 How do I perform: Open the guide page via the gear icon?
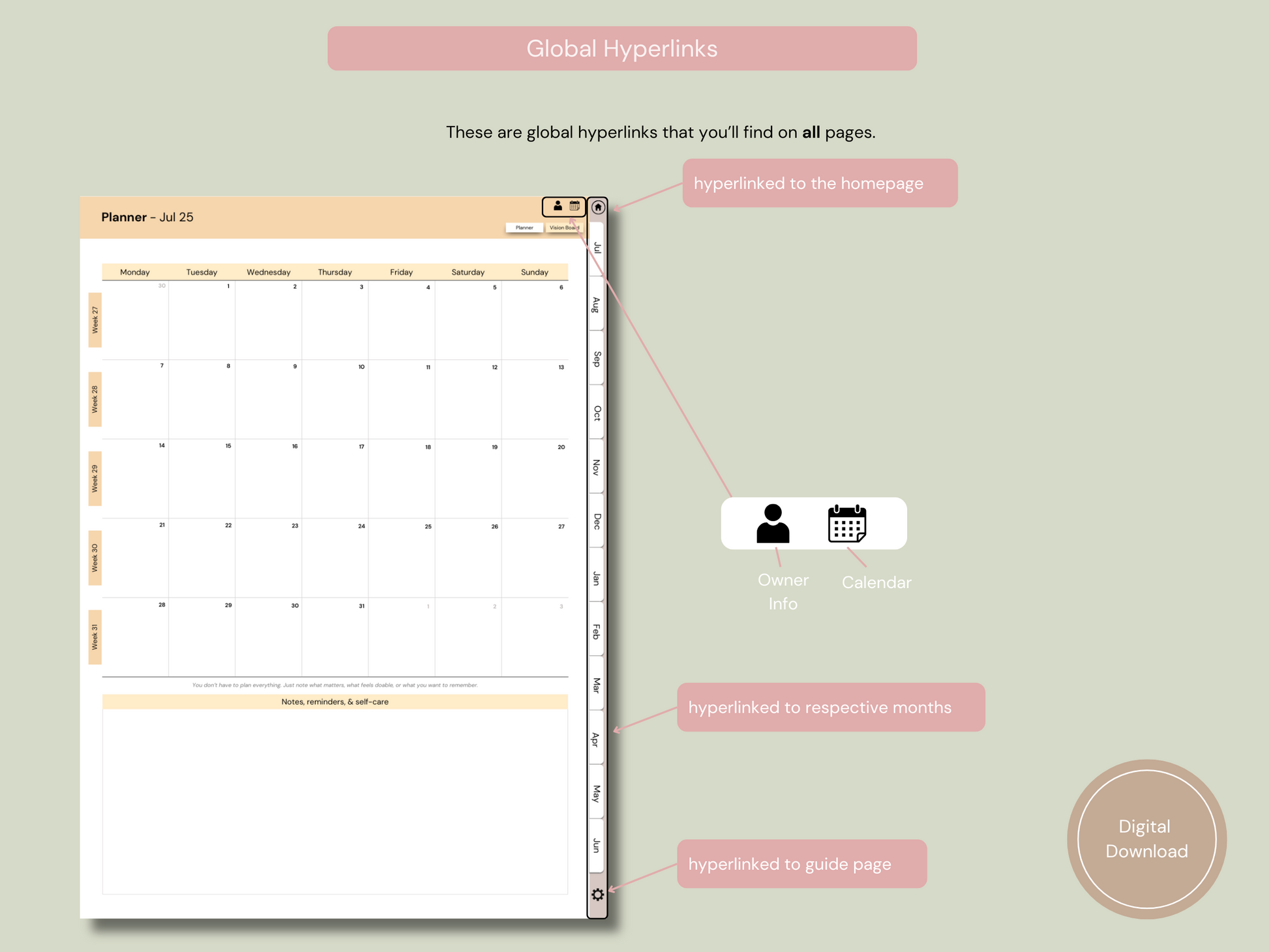[x=598, y=895]
